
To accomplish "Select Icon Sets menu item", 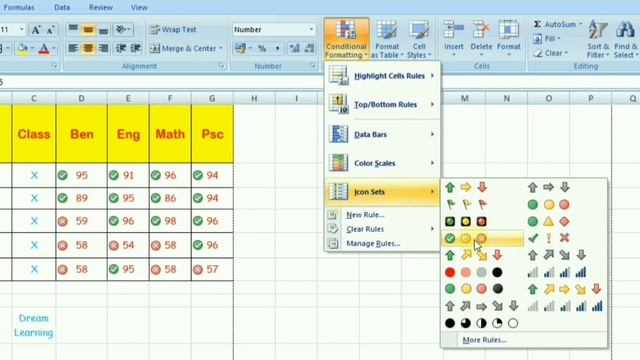I will (382, 192).
